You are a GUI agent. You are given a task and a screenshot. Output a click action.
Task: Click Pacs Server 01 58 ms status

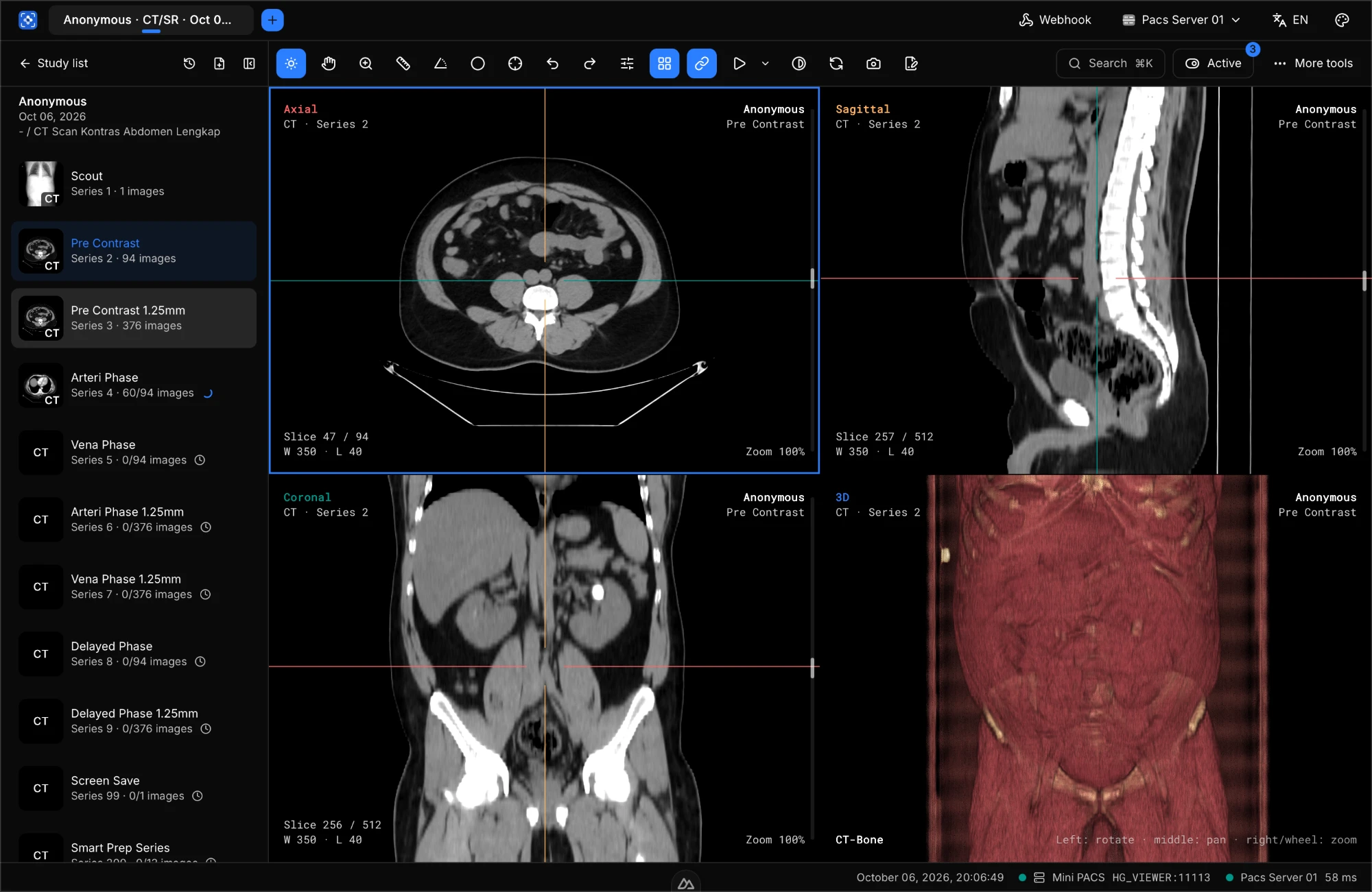pos(1291,878)
